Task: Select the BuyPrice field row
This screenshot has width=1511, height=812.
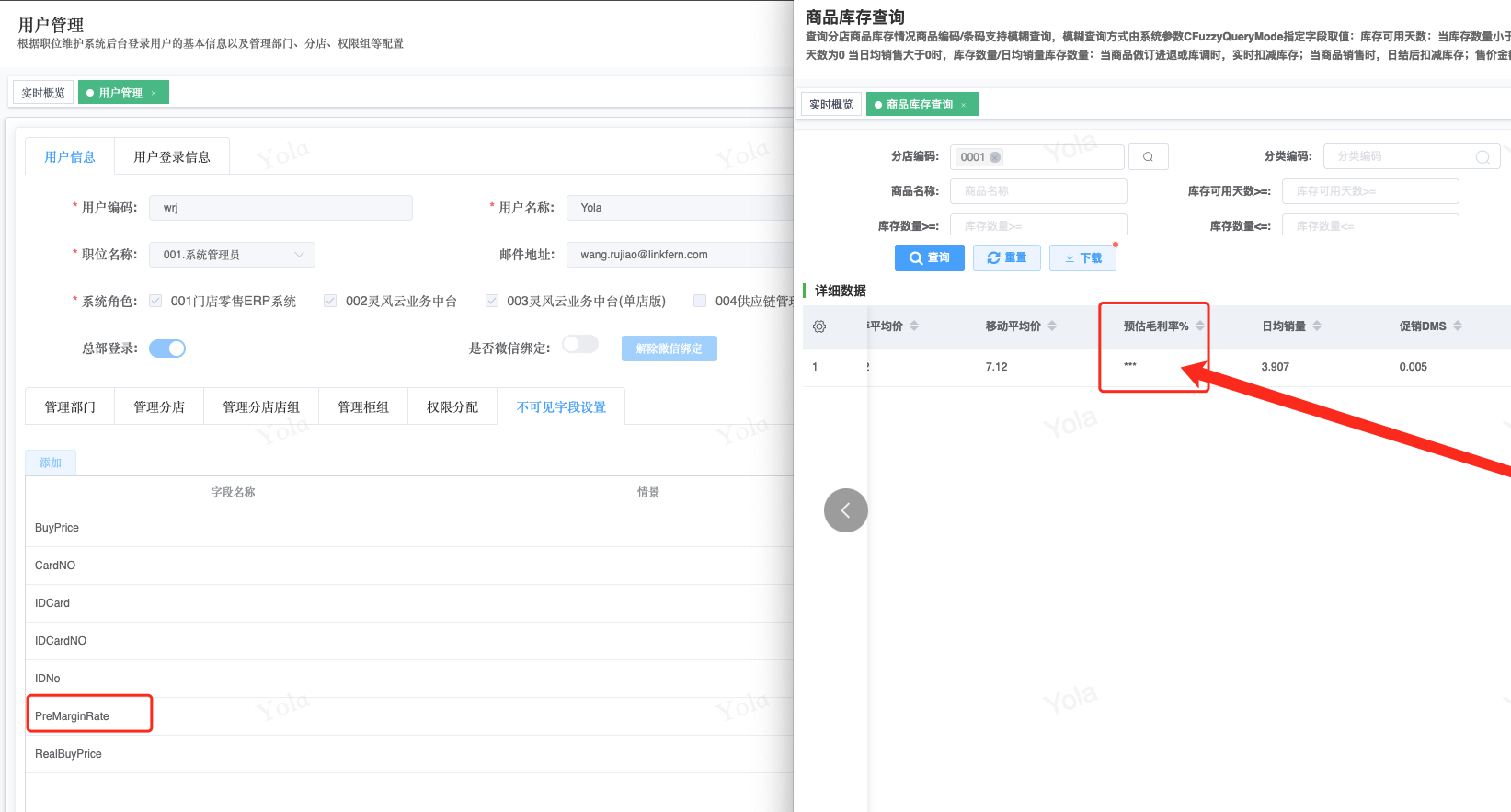Action: tap(409, 528)
